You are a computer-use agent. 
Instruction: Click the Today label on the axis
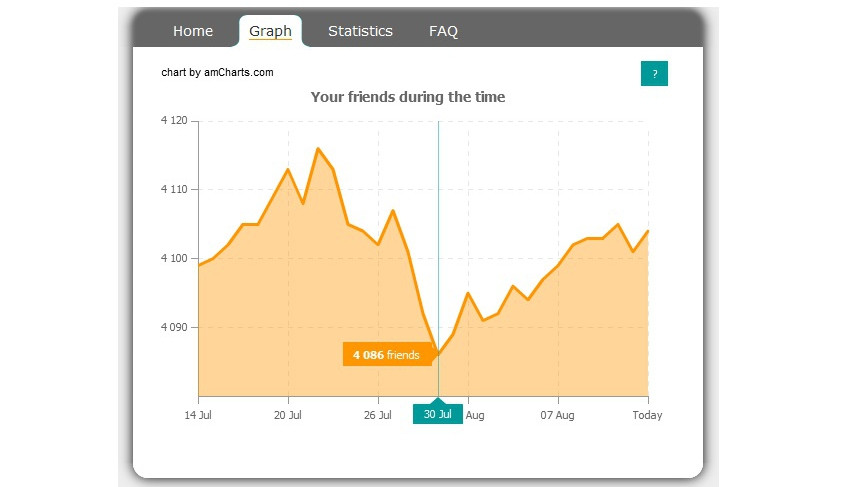click(647, 415)
